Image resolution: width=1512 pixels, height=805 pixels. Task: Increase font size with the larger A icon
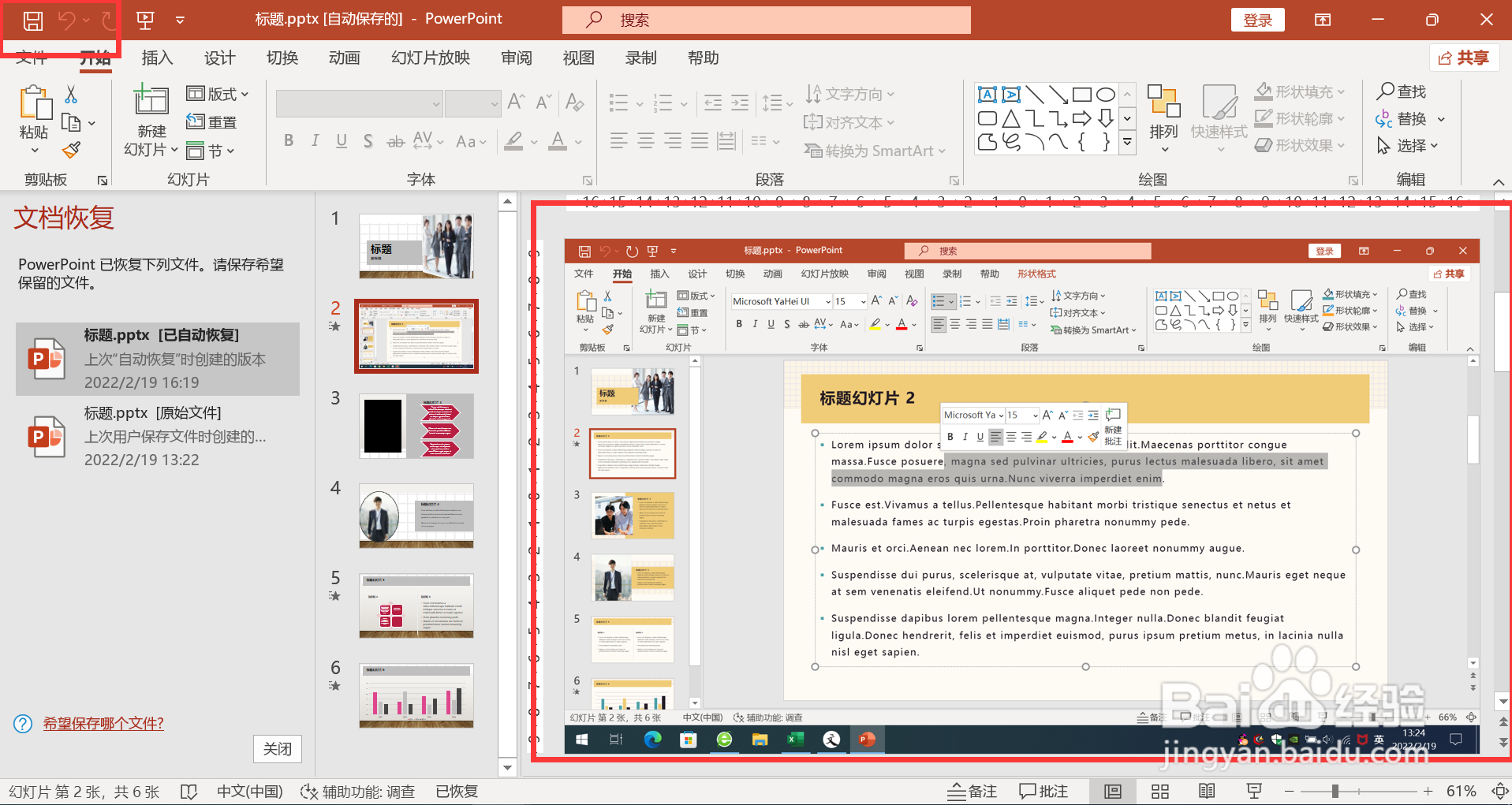tap(517, 102)
